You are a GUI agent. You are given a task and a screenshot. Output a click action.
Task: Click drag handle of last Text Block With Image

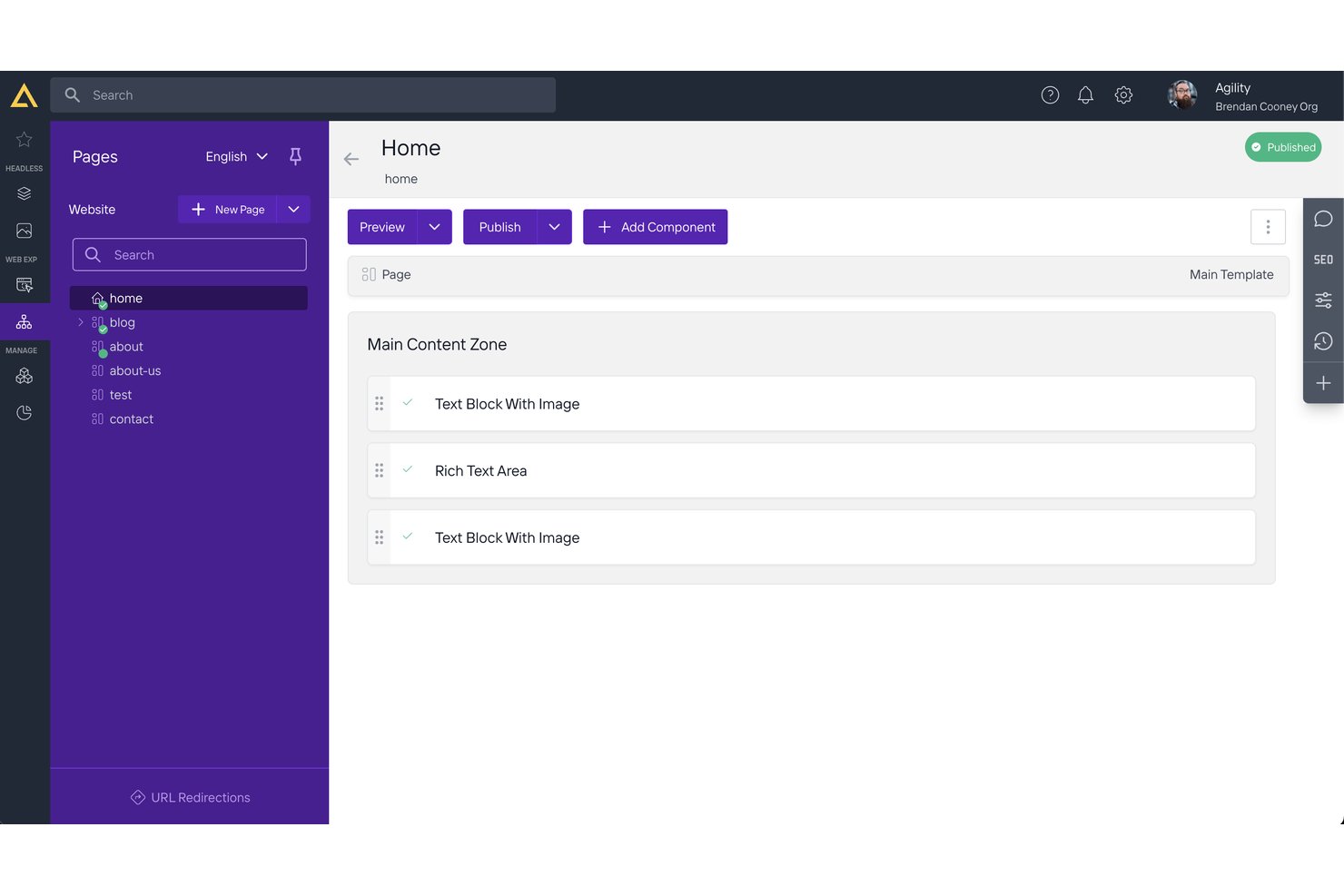coord(380,537)
